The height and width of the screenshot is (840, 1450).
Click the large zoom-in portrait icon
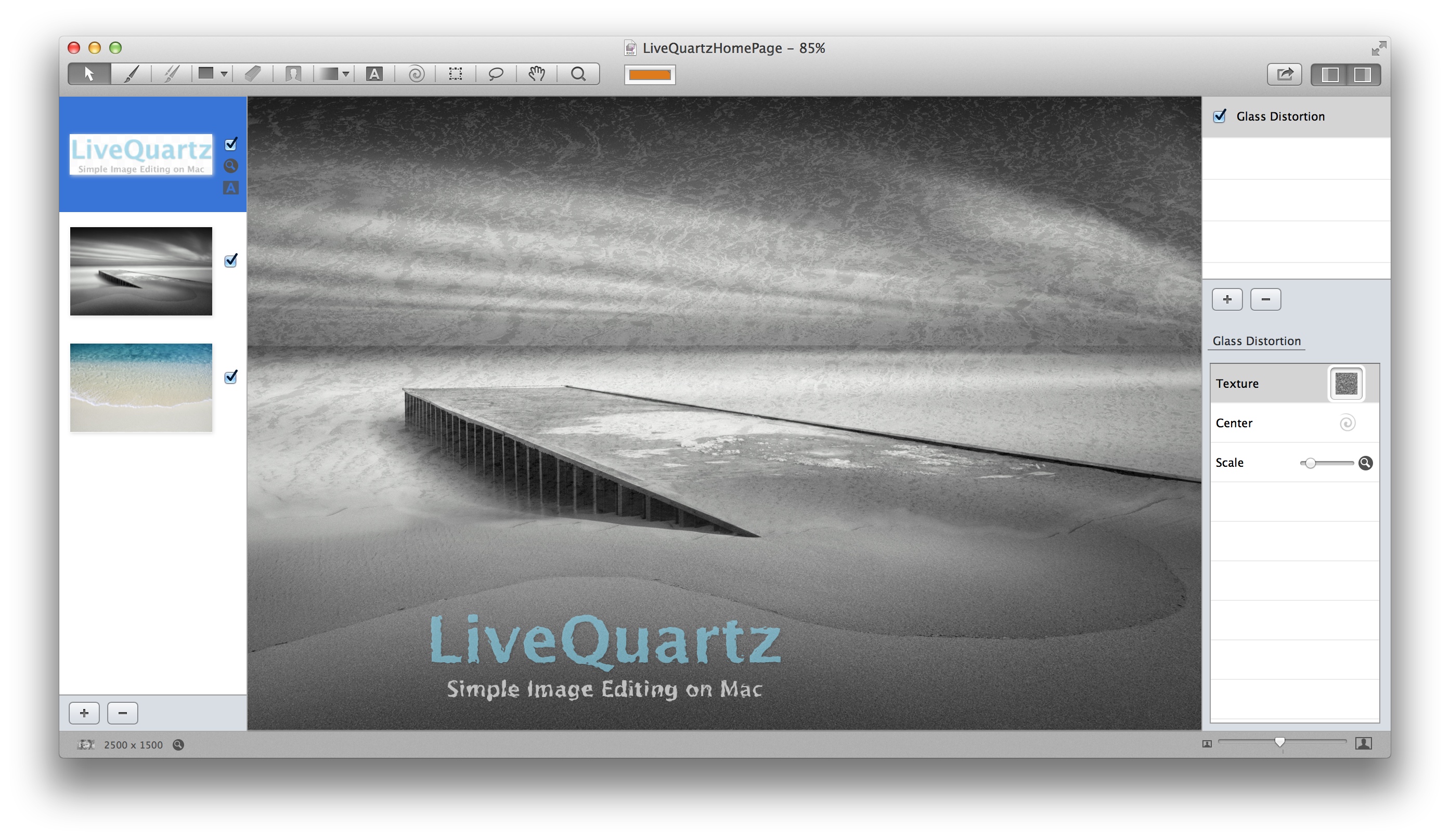[1363, 743]
